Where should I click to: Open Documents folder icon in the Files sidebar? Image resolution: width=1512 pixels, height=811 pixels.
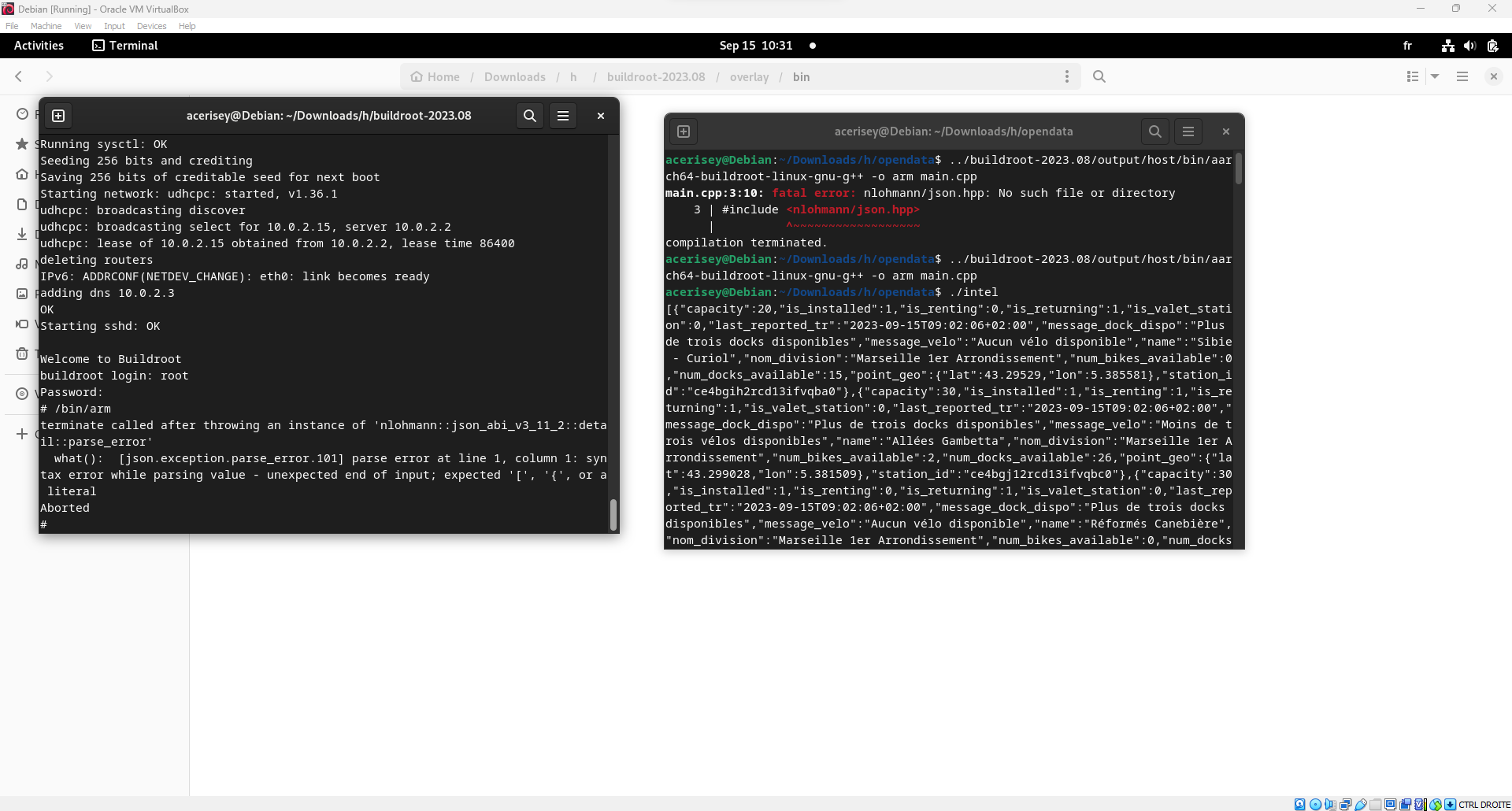point(22,204)
